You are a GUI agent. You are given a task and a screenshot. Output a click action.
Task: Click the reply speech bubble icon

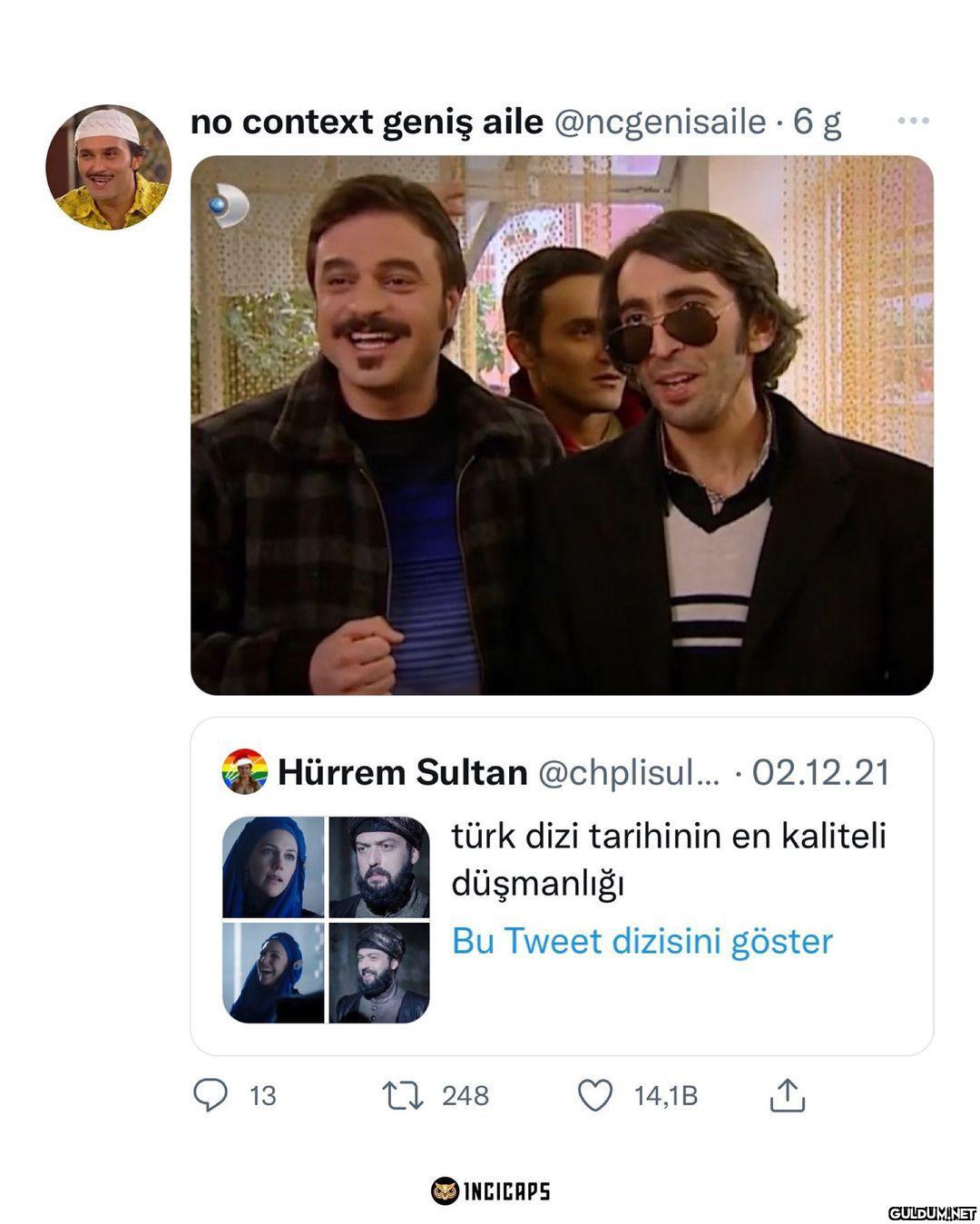click(211, 1095)
